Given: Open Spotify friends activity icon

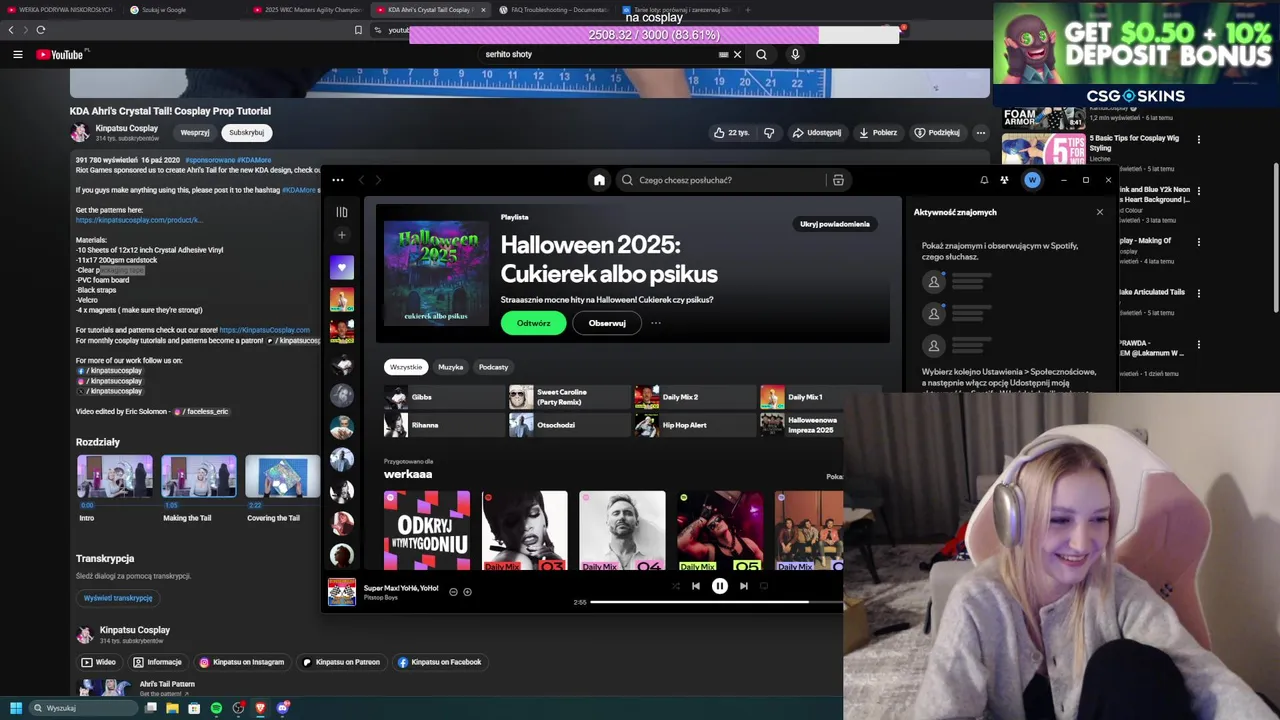Looking at the screenshot, I should [1004, 180].
